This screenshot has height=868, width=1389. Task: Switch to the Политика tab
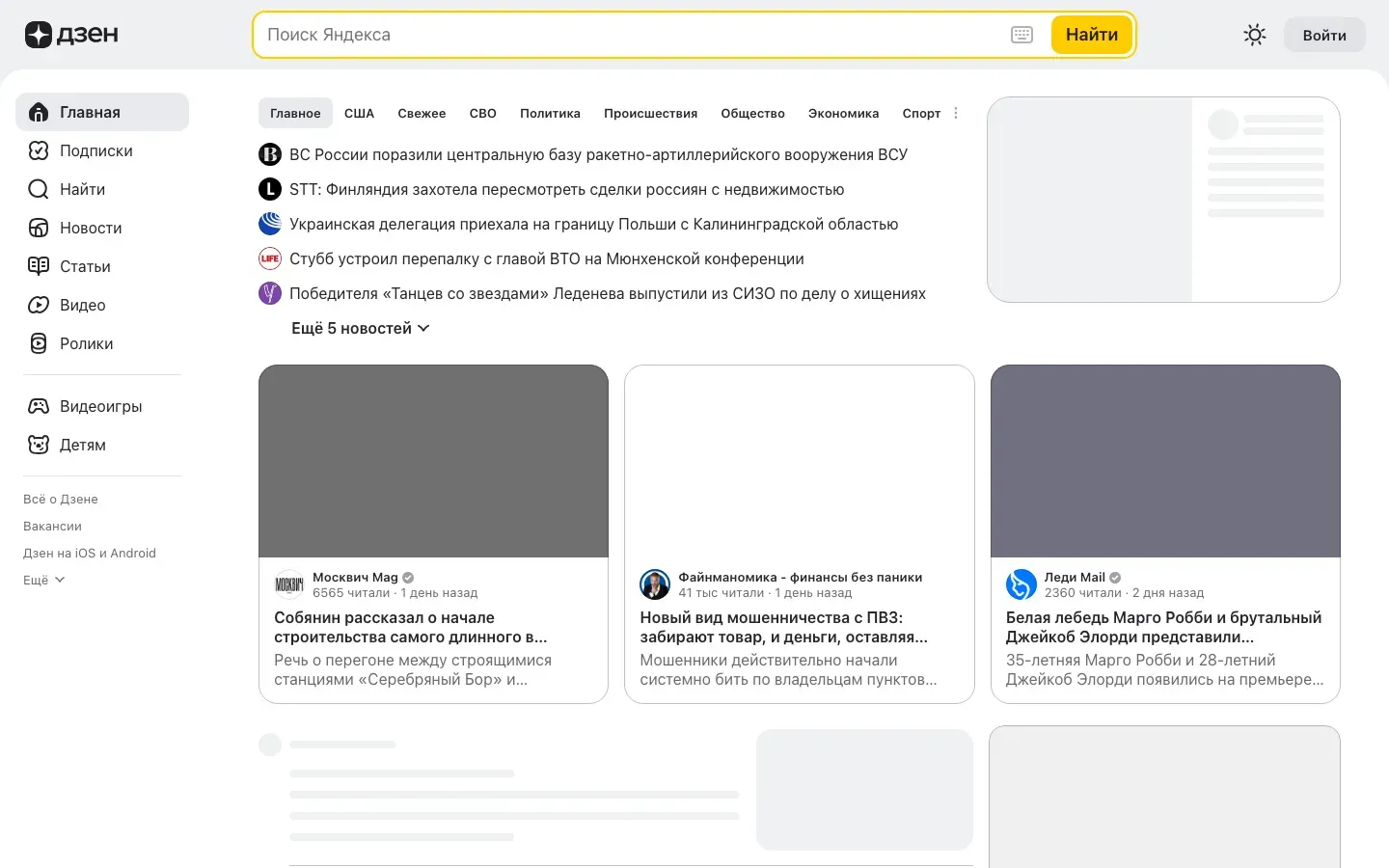pos(549,113)
